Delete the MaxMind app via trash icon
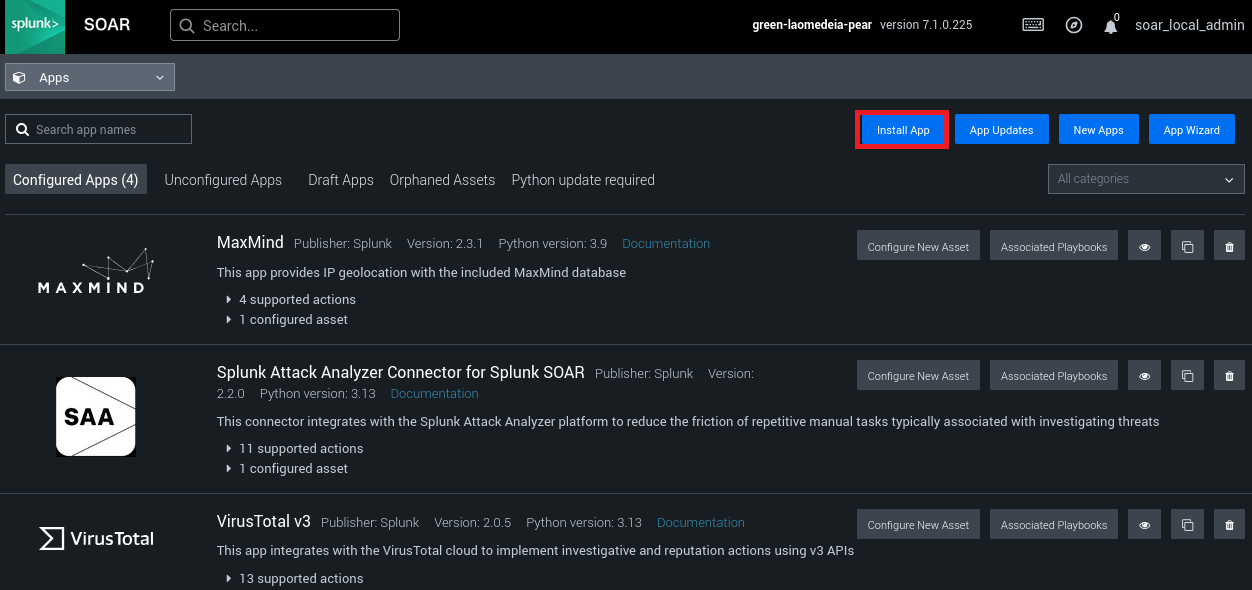The image size is (1252, 590). tap(1229, 246)
